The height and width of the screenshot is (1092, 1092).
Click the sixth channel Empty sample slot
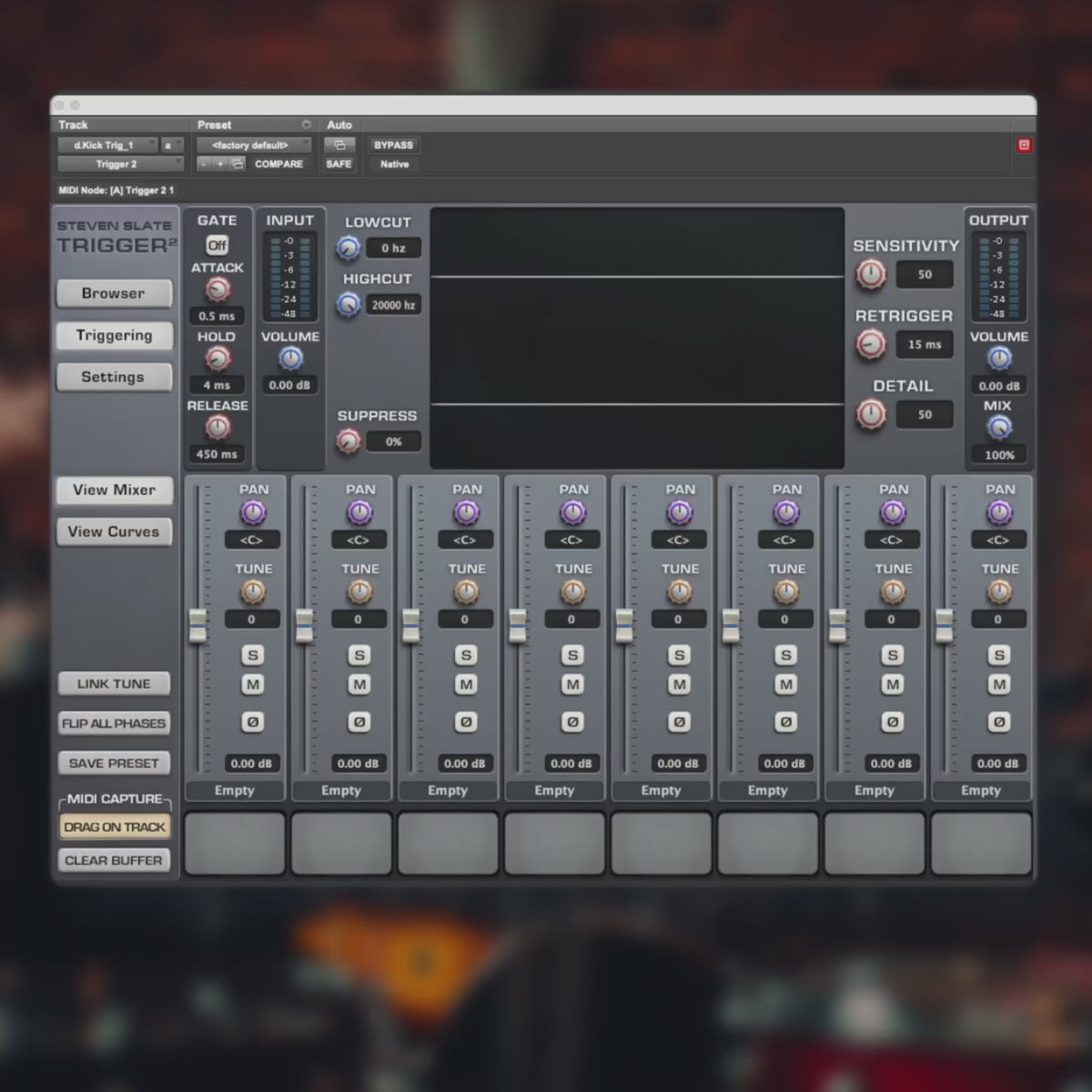[x=767, y=791]
